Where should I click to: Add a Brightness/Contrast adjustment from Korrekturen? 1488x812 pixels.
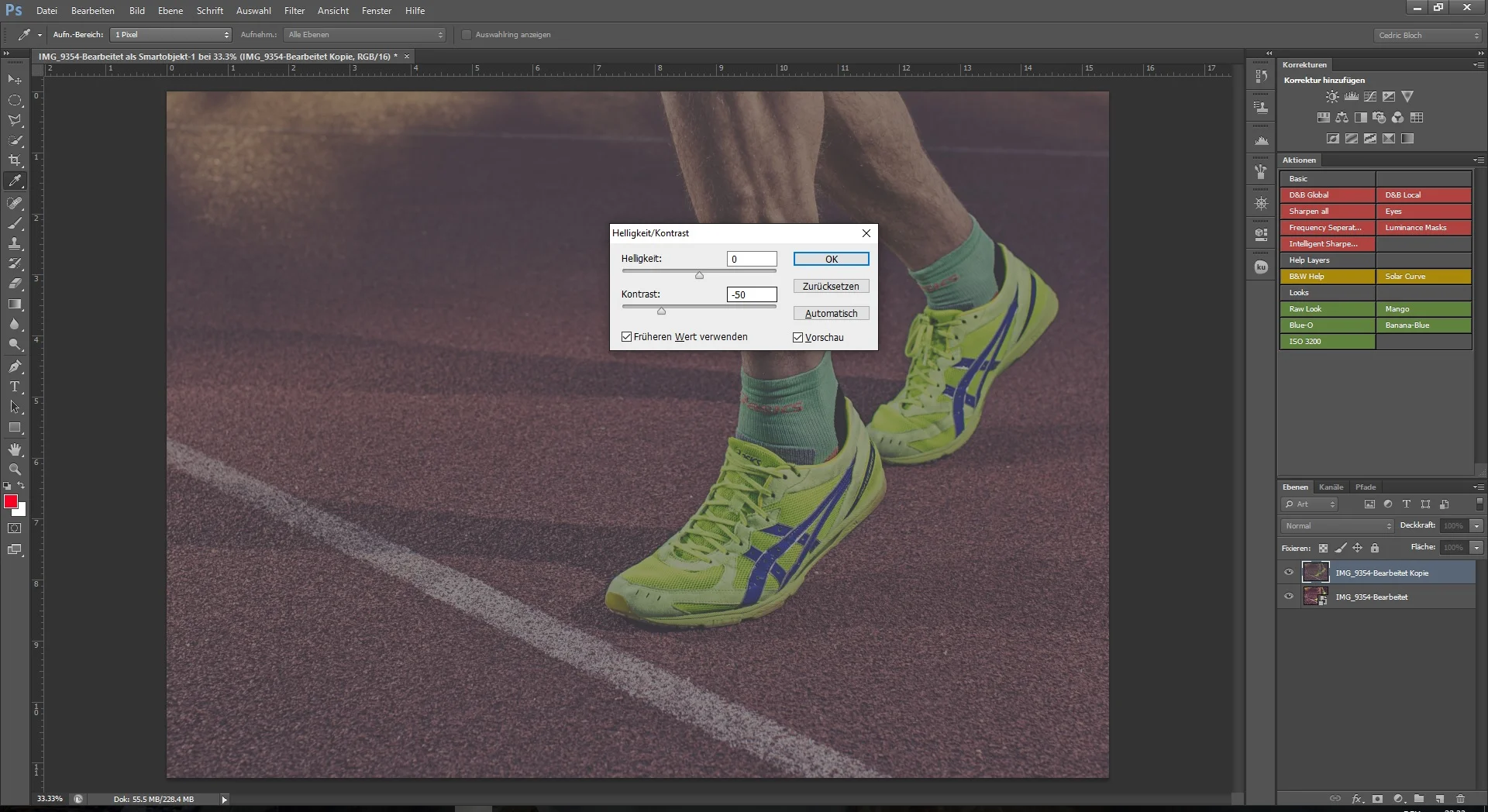coord(1331,97)
